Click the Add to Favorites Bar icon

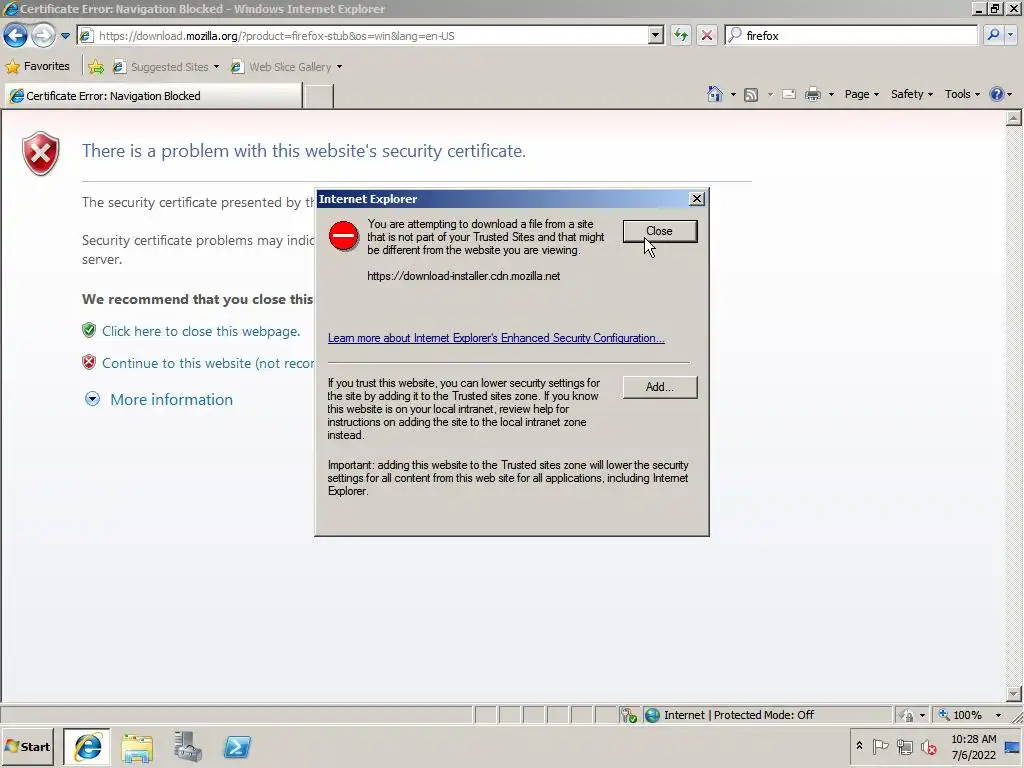[96, 67]
